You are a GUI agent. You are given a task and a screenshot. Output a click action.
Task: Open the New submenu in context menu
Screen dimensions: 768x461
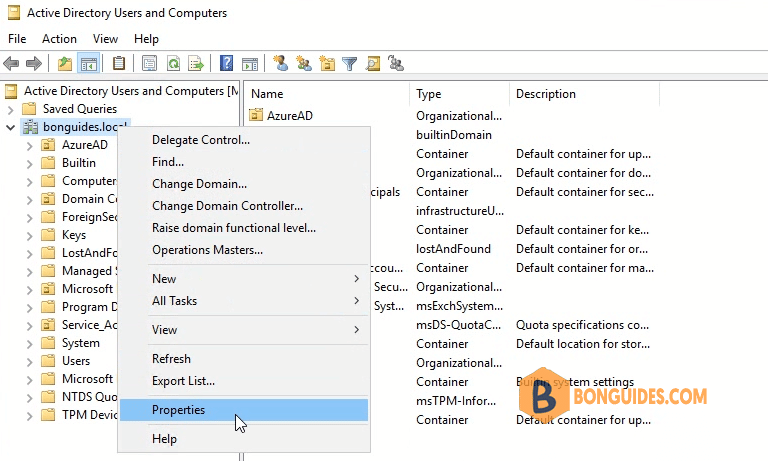coord(244,279)
